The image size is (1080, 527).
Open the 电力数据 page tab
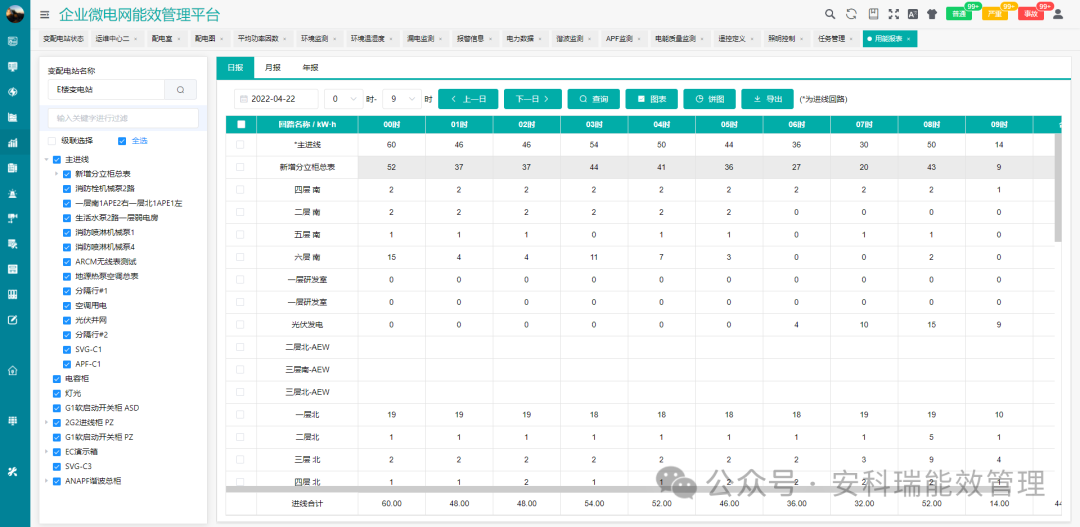(x=524, y=39)
